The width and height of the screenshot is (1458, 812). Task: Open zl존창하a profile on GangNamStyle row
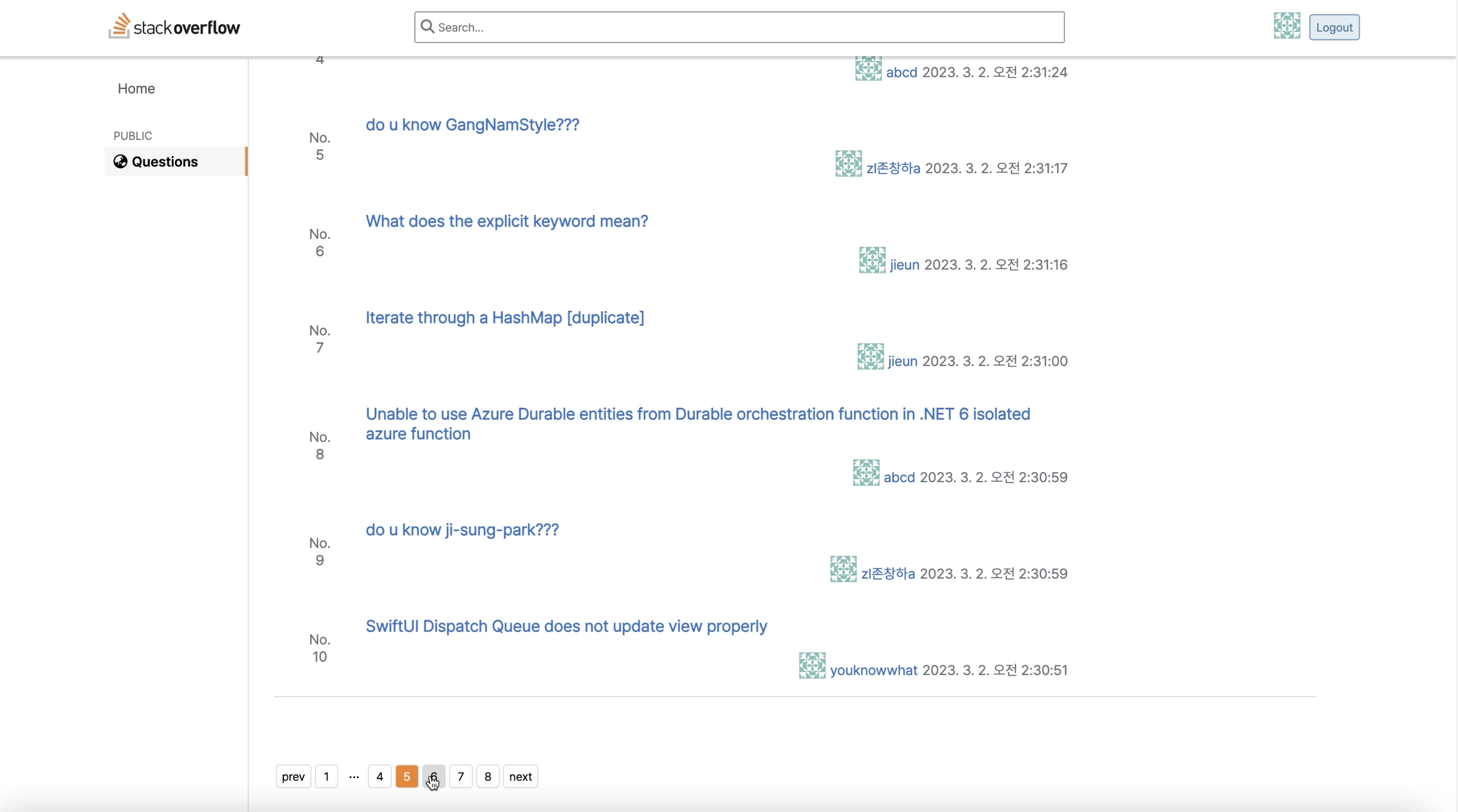(x=893, y=168)
